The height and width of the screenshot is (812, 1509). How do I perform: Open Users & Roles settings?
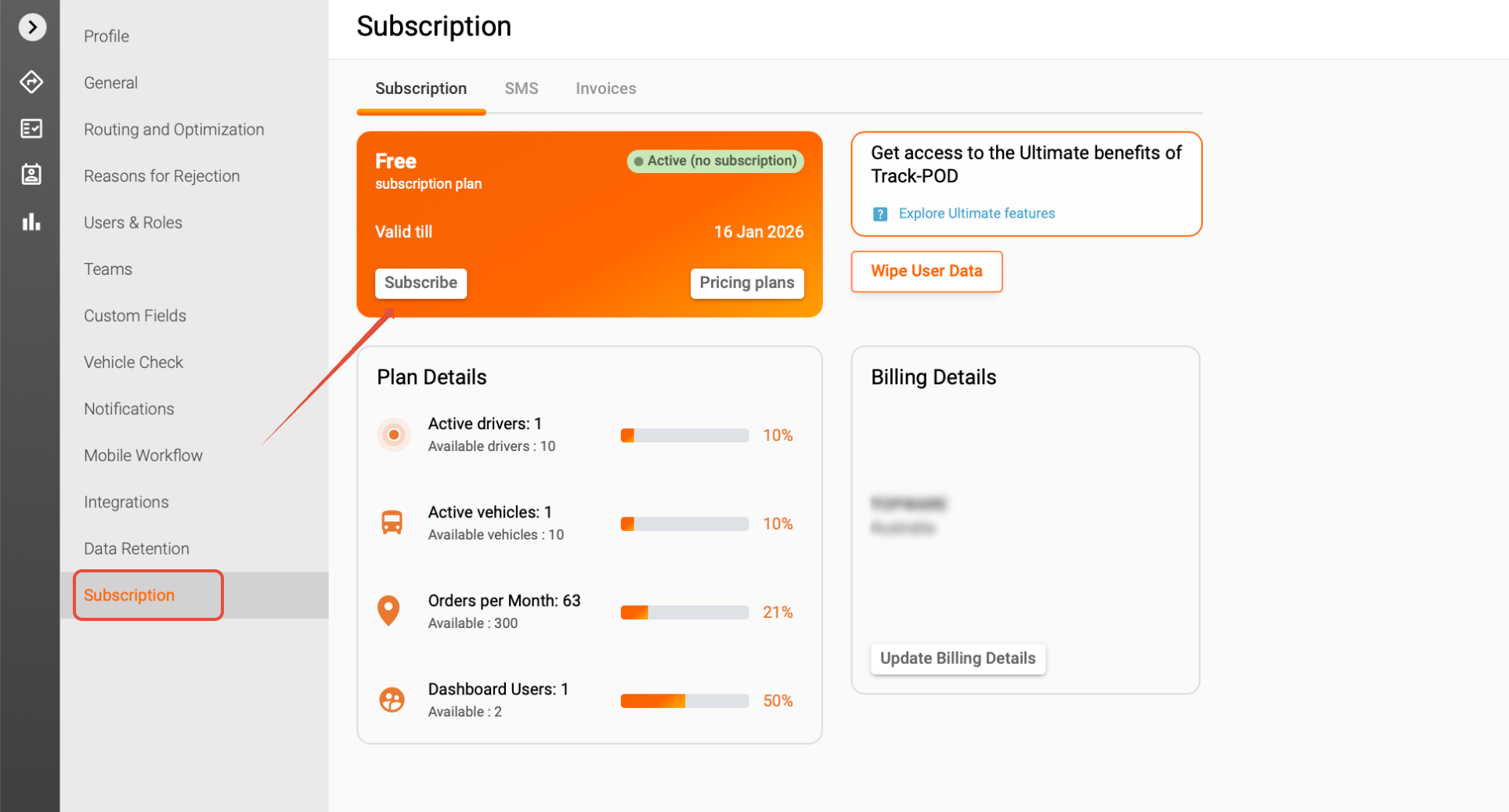[133, 222]
